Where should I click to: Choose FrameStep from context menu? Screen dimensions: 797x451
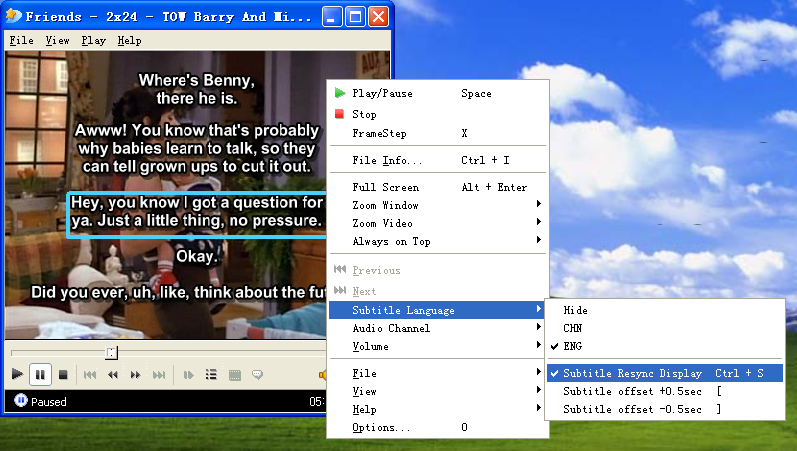(x=438, y=133)
